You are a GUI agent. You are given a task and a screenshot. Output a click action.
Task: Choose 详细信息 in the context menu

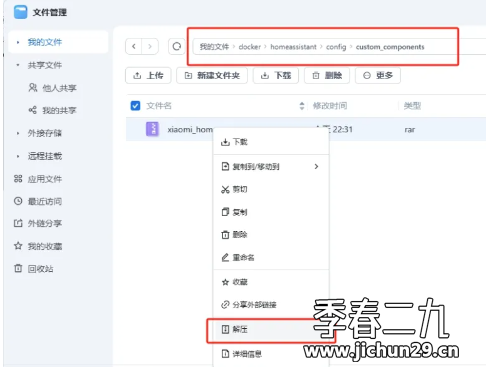271,354
